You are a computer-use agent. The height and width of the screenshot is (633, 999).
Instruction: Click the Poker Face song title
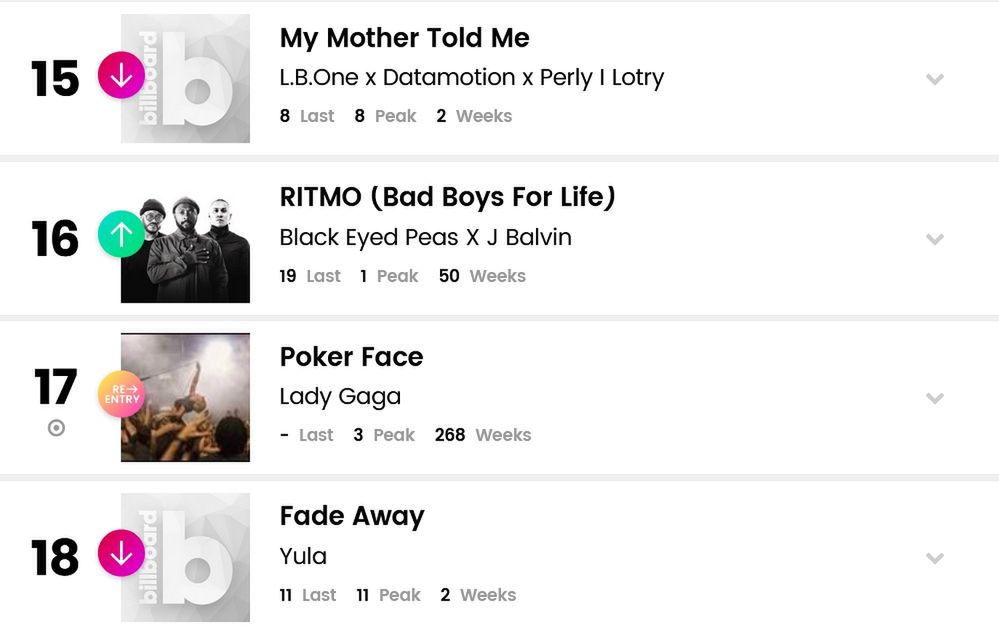(351, 357)
